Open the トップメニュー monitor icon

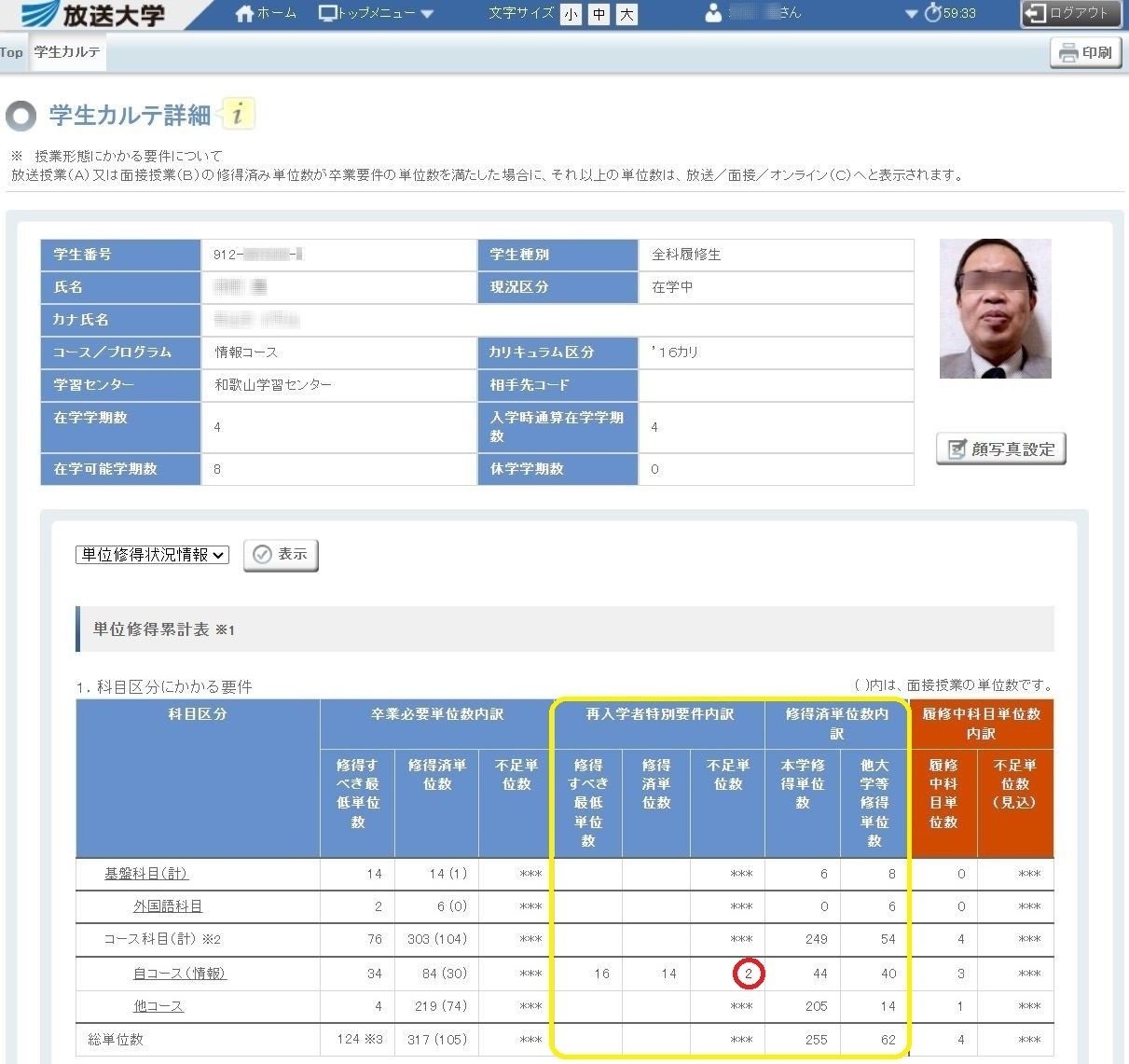tap(327, 13)
